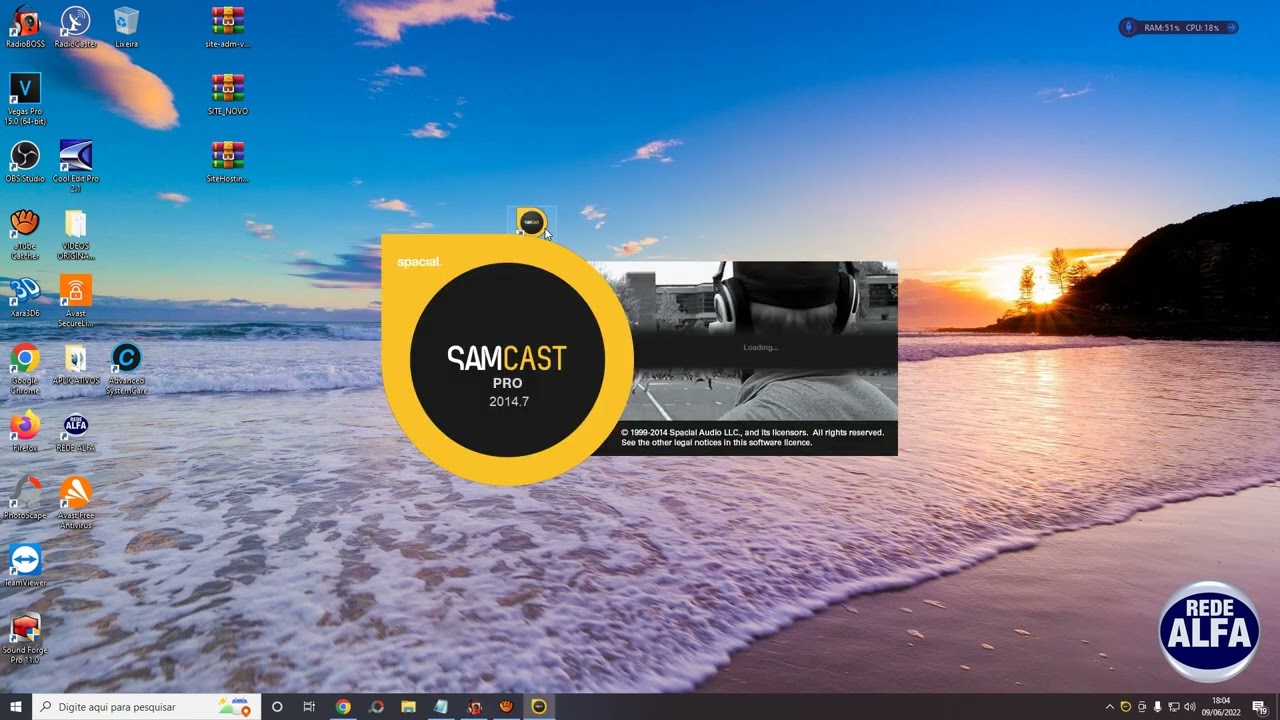Click the SAM Cast system tray icon
Screen dimensions: 1280x720
[1125, 707]
